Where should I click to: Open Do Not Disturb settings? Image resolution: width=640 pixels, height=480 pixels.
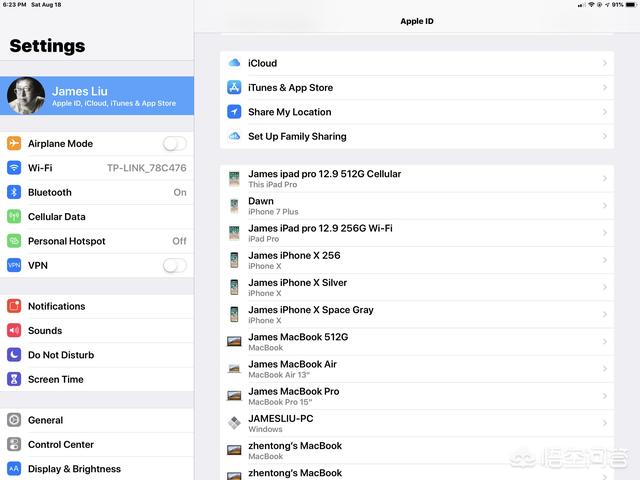point(97,355)
